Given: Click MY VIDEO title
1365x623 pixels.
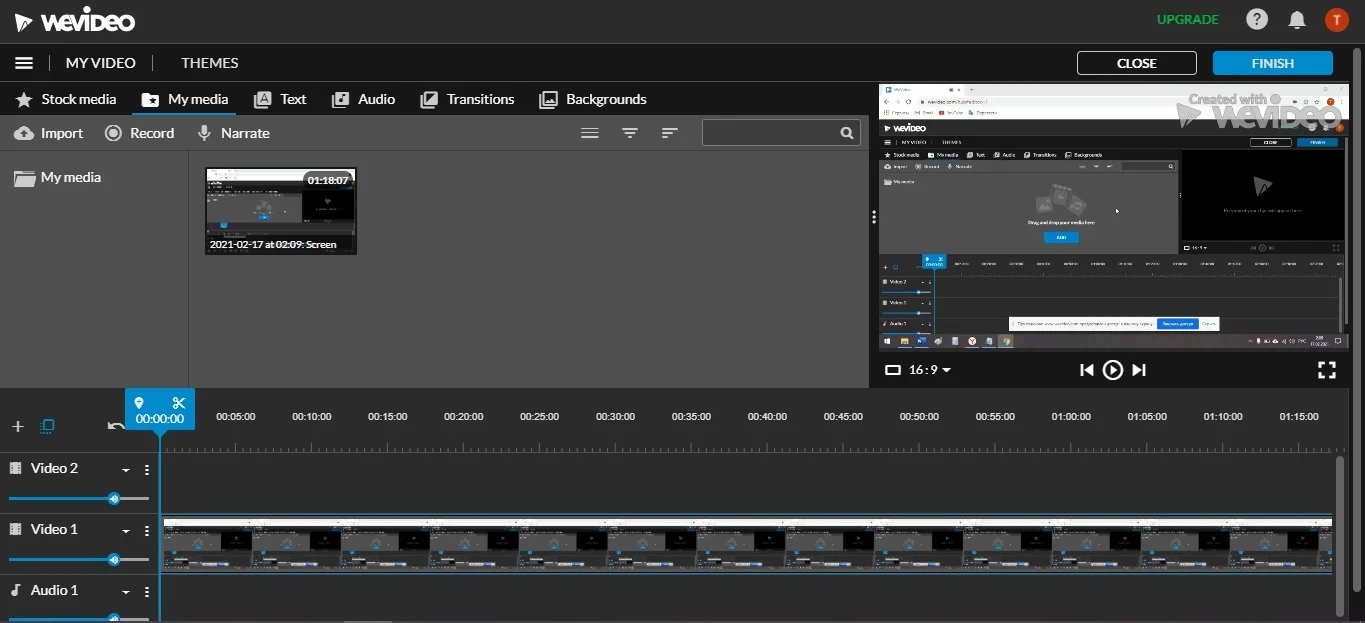Looking at the screenshot, I should pyautogui.click(x=100, y=63).
